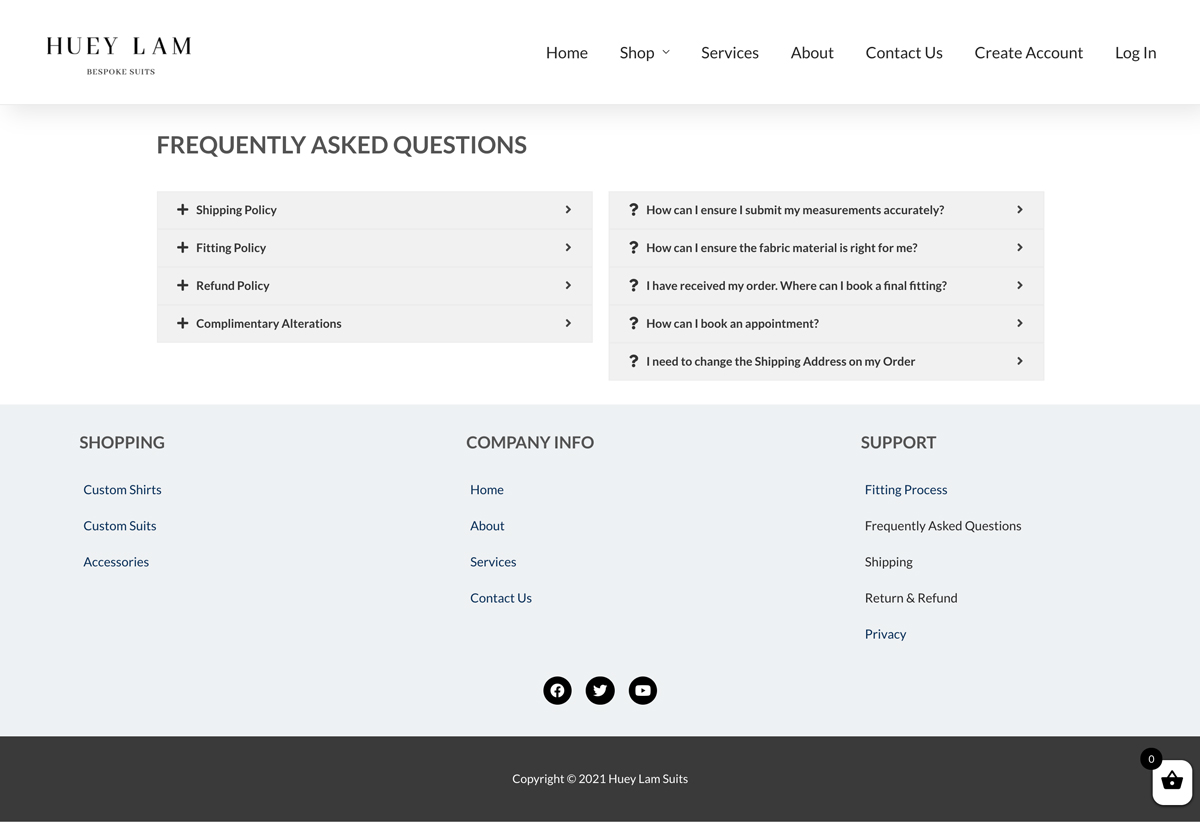Open the Privacy link under Support
This screenshot has width=1200, height=822.
(x=885, y=634)
